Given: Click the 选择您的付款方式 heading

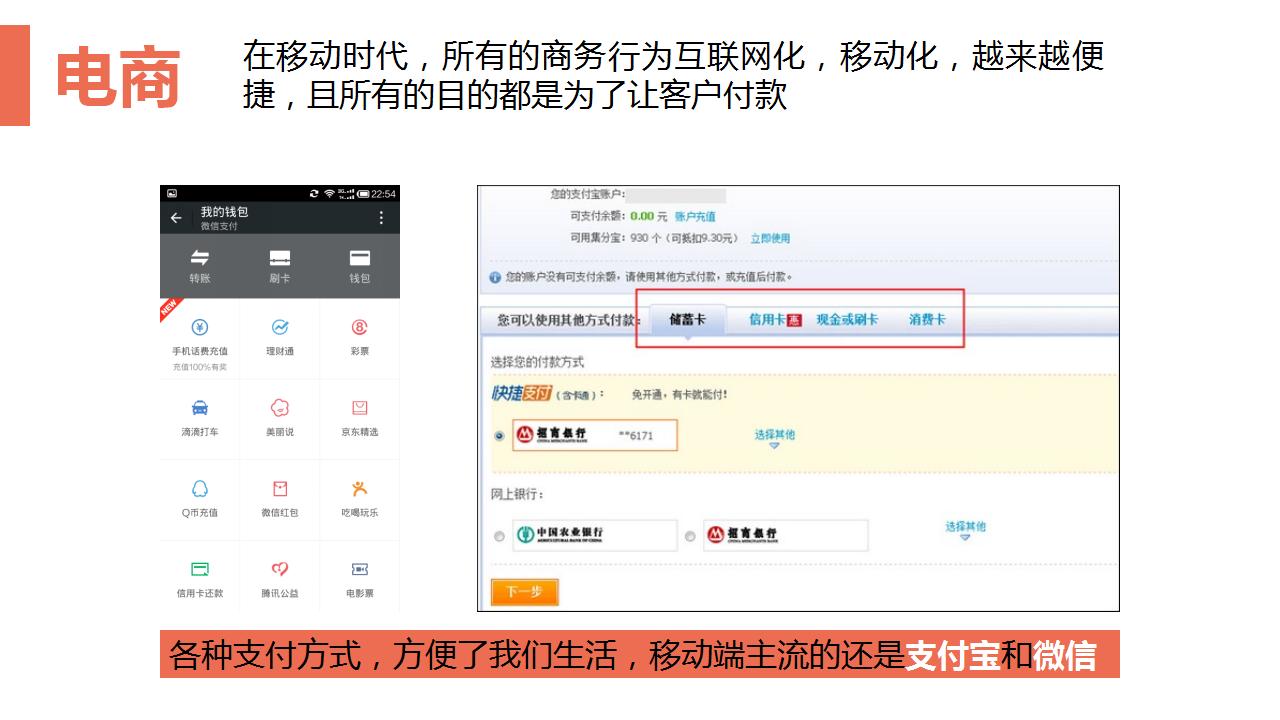Looking at the screenshot, I should point(537,362).
